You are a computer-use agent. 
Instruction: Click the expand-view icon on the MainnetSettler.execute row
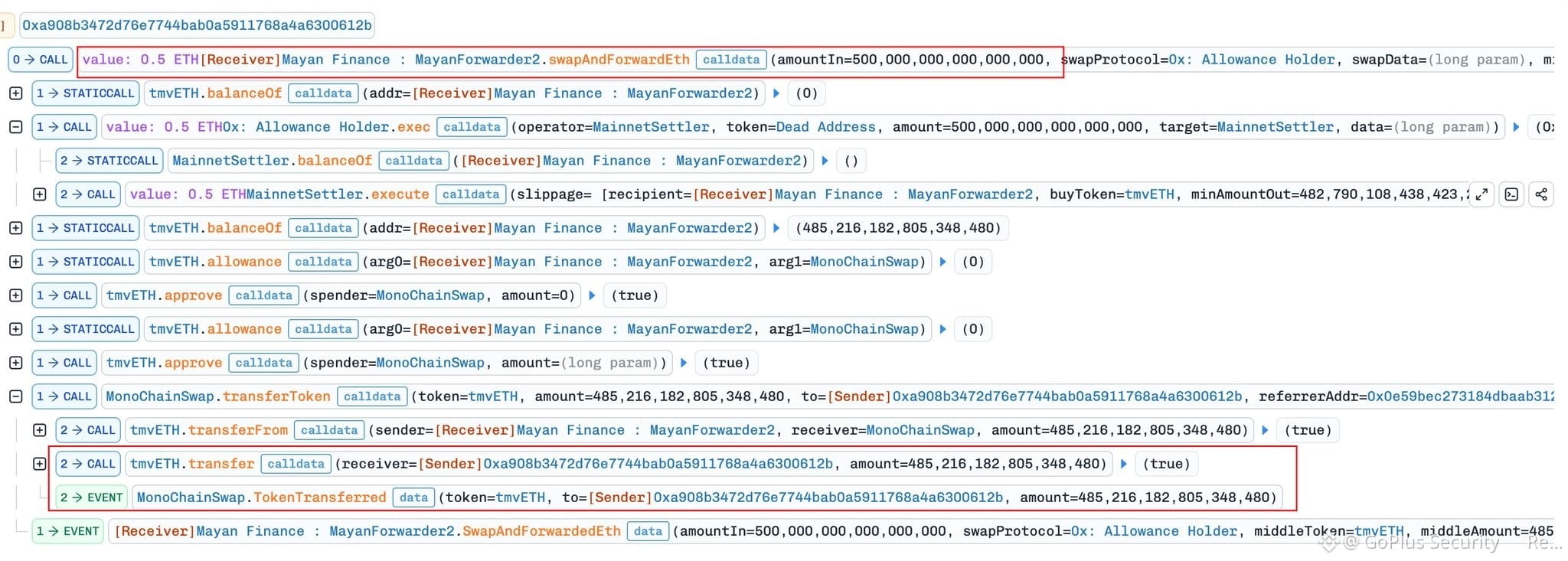[1482, 194]
